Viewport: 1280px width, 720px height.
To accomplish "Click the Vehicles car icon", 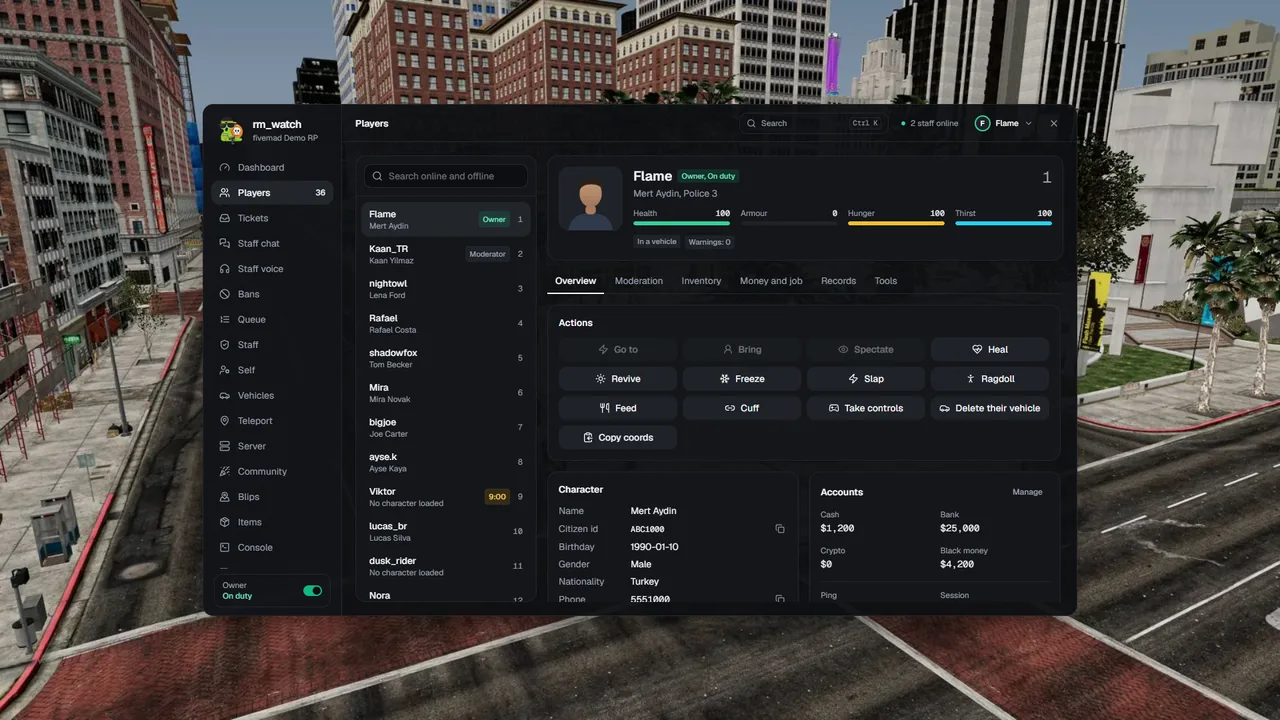I will click(x=225, y=395).
